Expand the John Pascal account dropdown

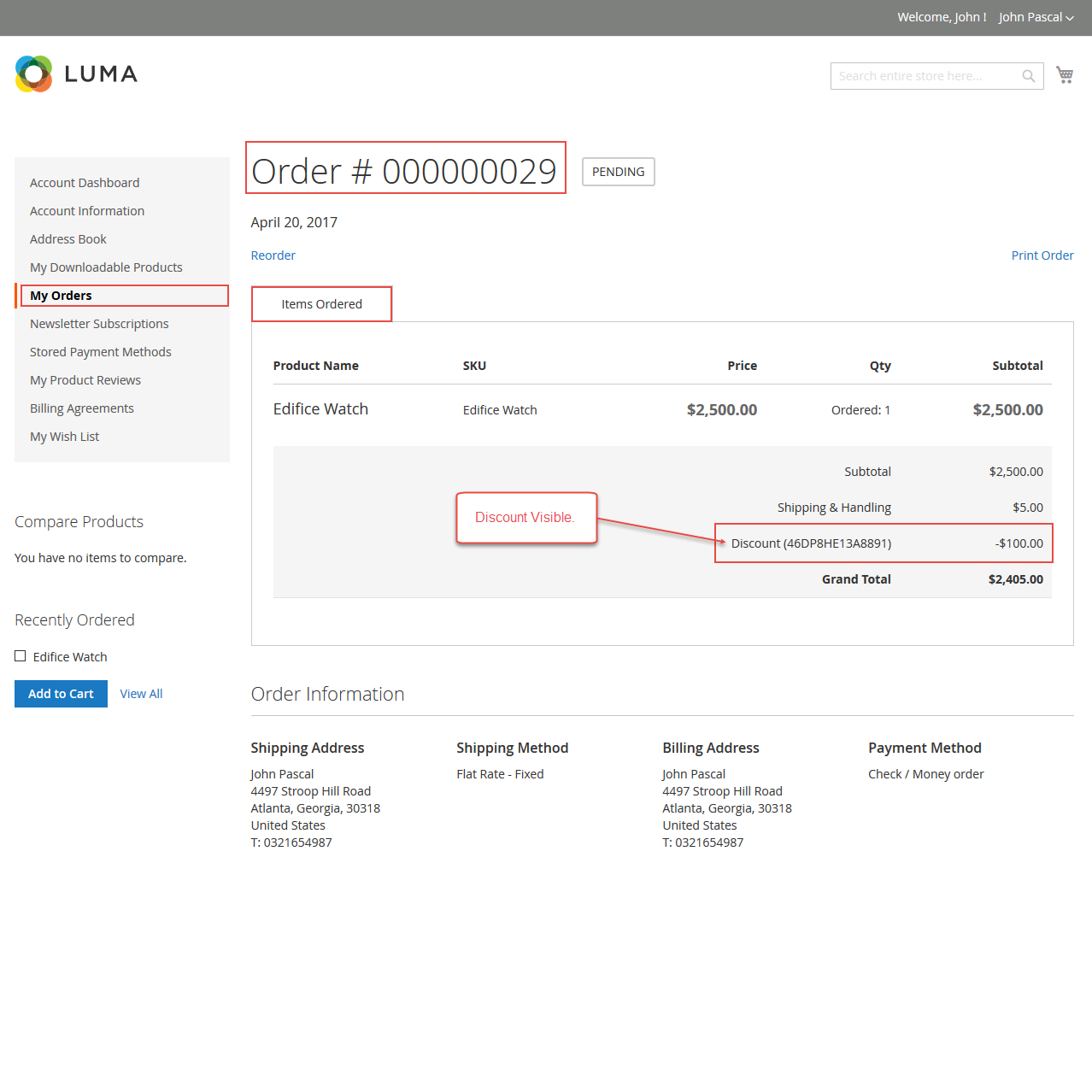(1036, 17)
